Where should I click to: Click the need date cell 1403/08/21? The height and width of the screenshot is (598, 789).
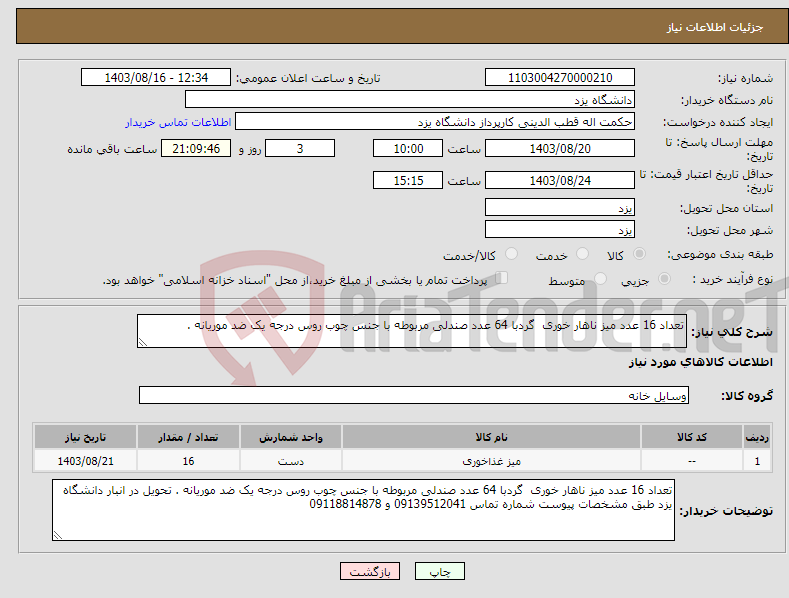click(x=86, y=461)
